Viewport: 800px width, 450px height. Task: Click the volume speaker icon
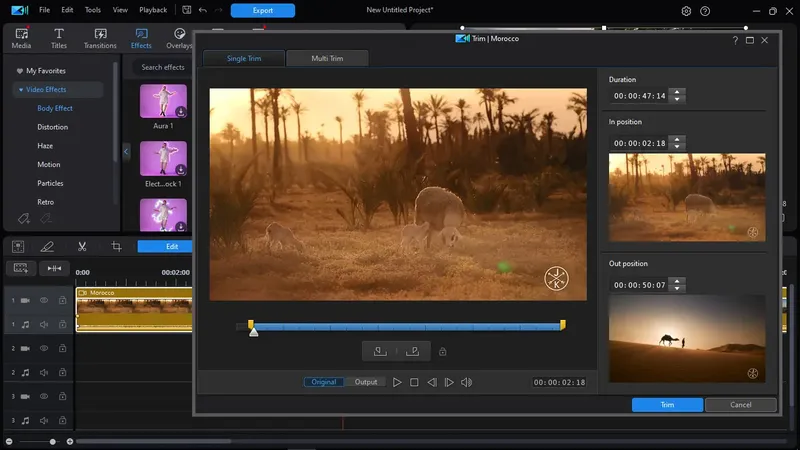tap(467, 382)
